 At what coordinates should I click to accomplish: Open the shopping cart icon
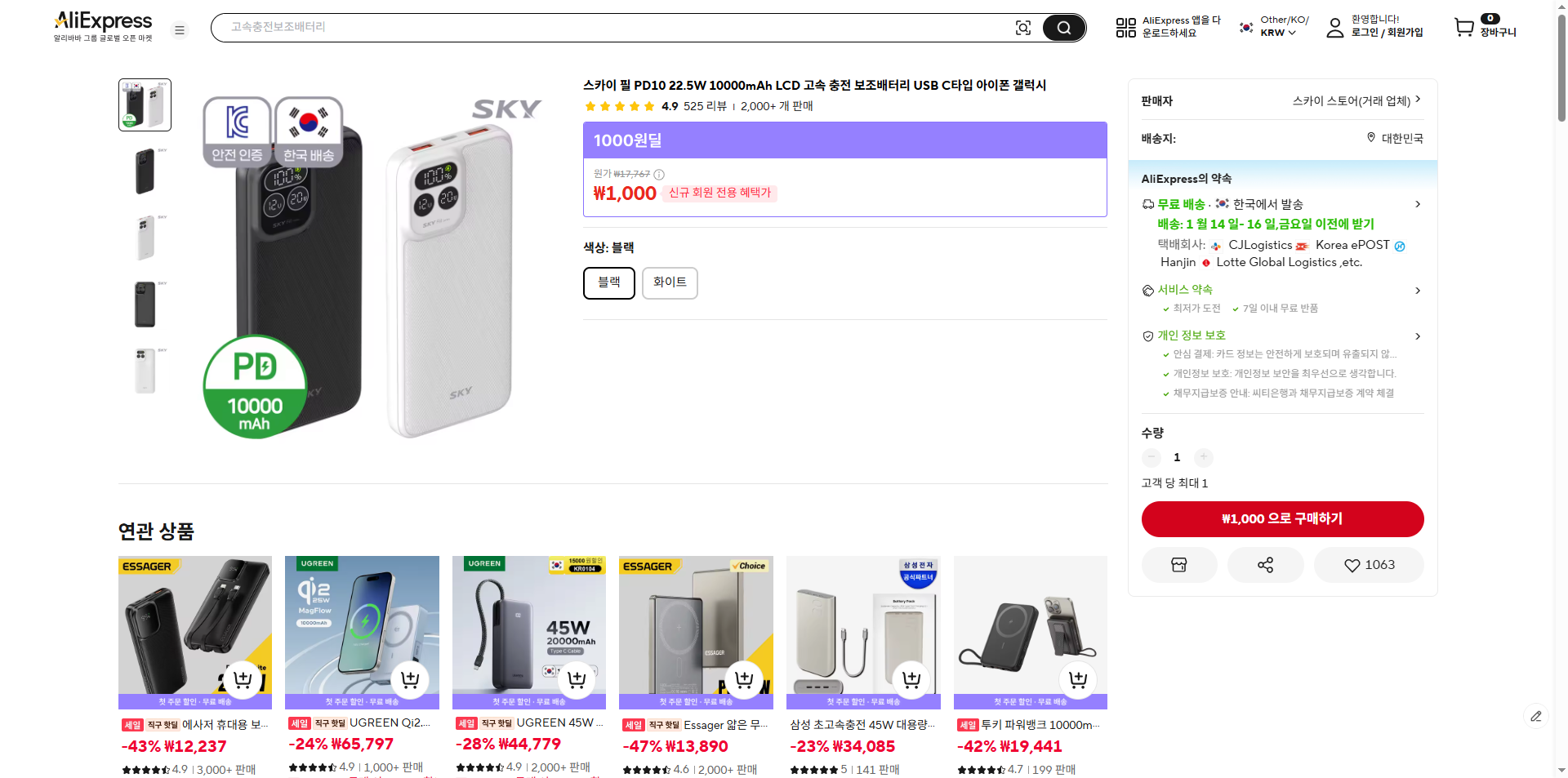(x=1464, y=28)
